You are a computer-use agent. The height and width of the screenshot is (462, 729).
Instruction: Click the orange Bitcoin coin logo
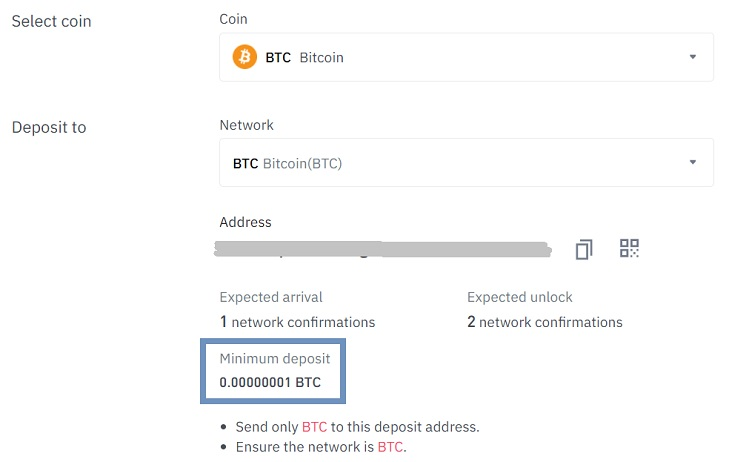point(245,57)
